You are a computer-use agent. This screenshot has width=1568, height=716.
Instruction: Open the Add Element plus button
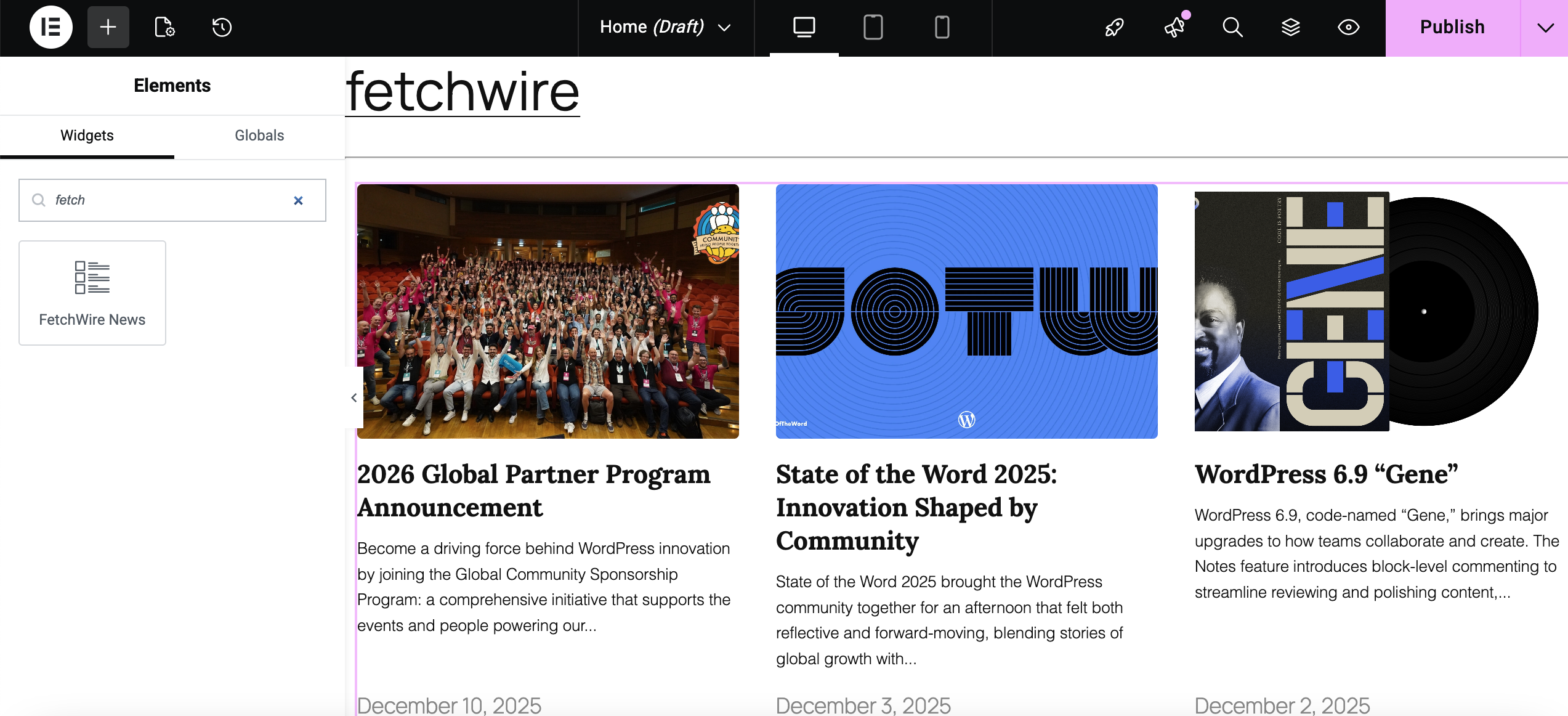pos(108,27)
